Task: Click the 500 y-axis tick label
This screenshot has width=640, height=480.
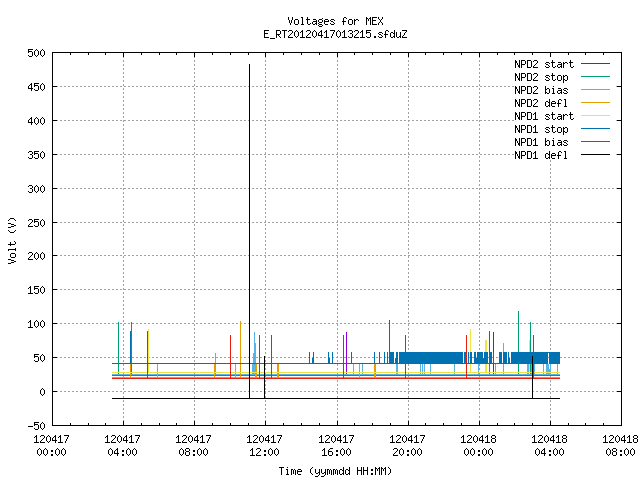Action: (x=36, y=53)
